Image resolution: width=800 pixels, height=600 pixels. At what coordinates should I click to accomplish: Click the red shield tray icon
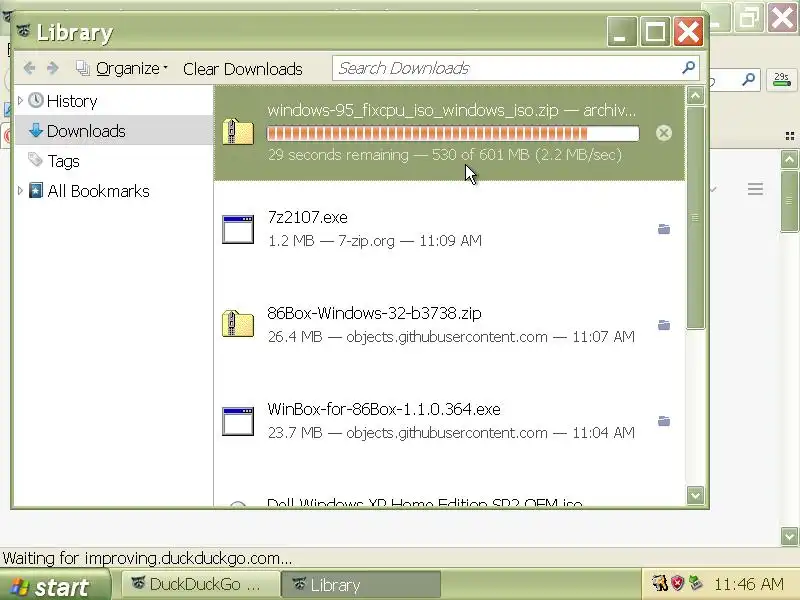[x=677, y=583]
